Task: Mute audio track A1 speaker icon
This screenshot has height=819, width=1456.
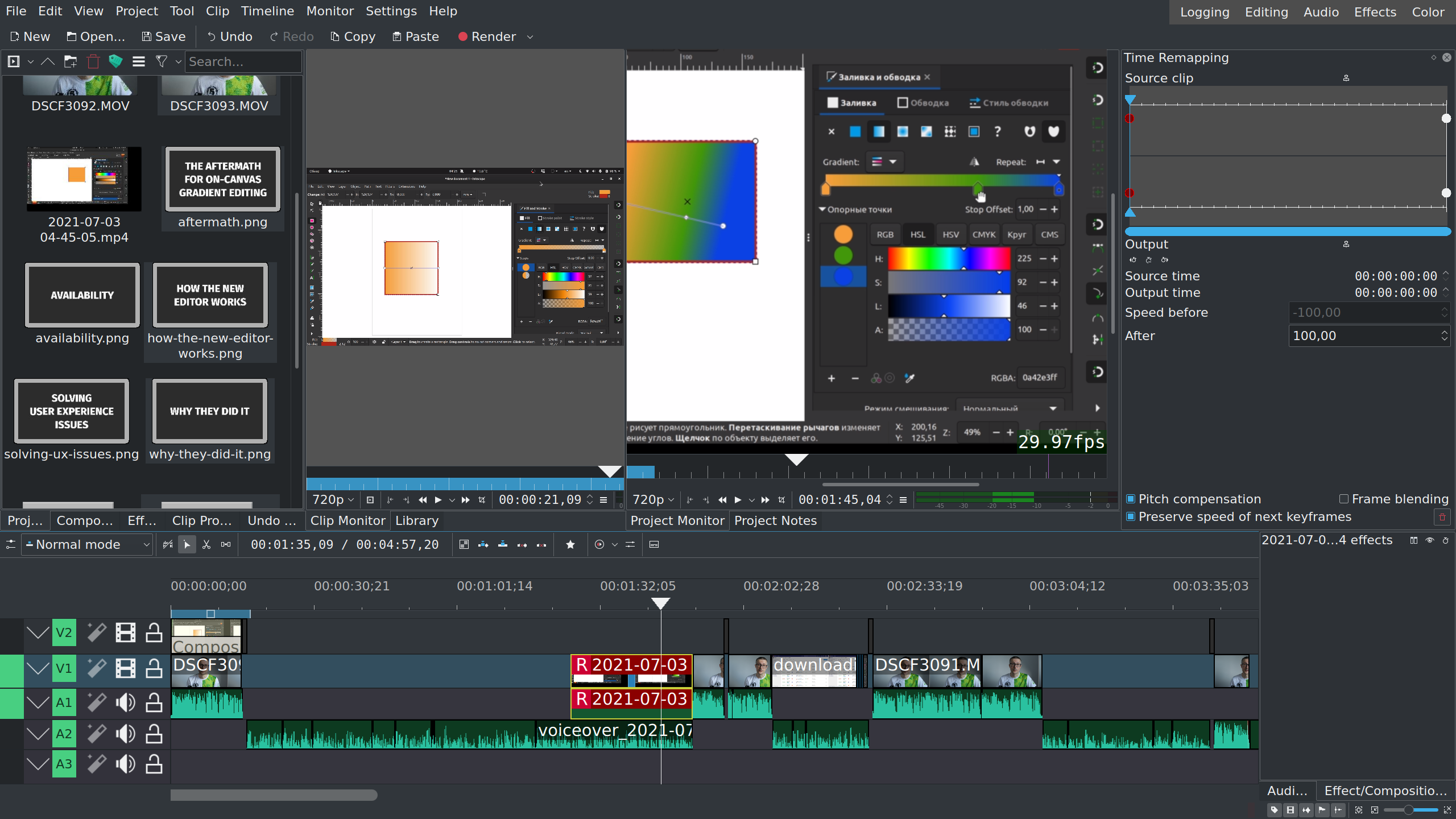Action: 125,703
